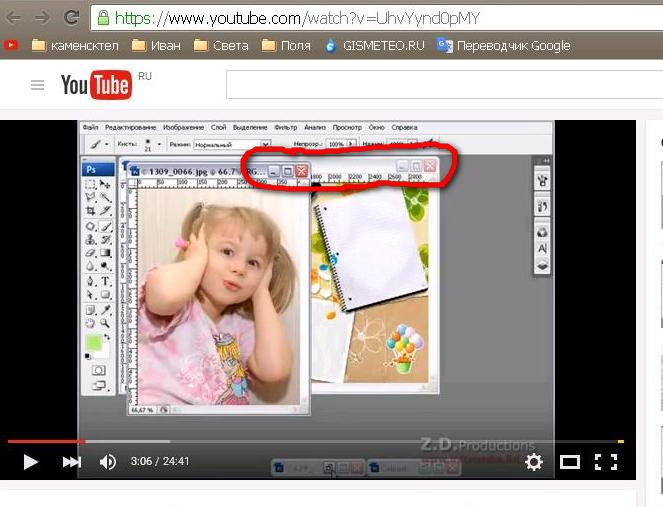Toggle theater mode for the player
This screenshot has width=663, height=507.
tap(569, 462)
